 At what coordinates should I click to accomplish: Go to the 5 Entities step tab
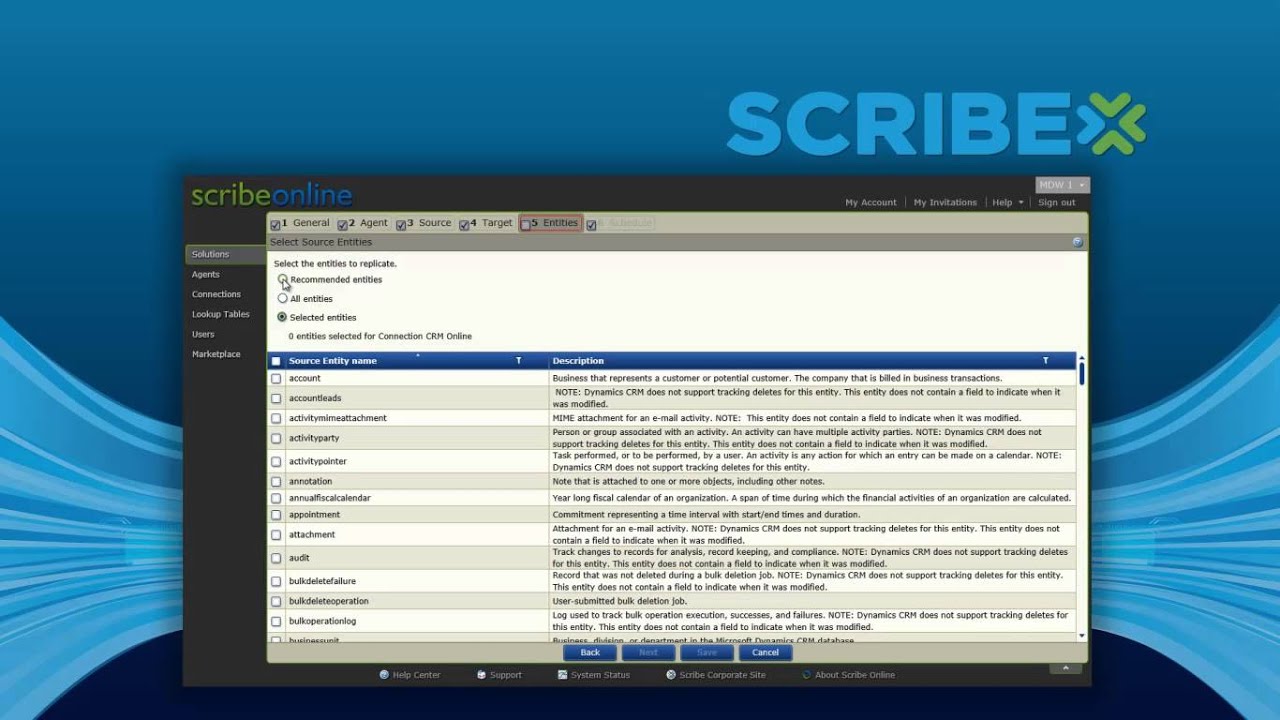550,223
